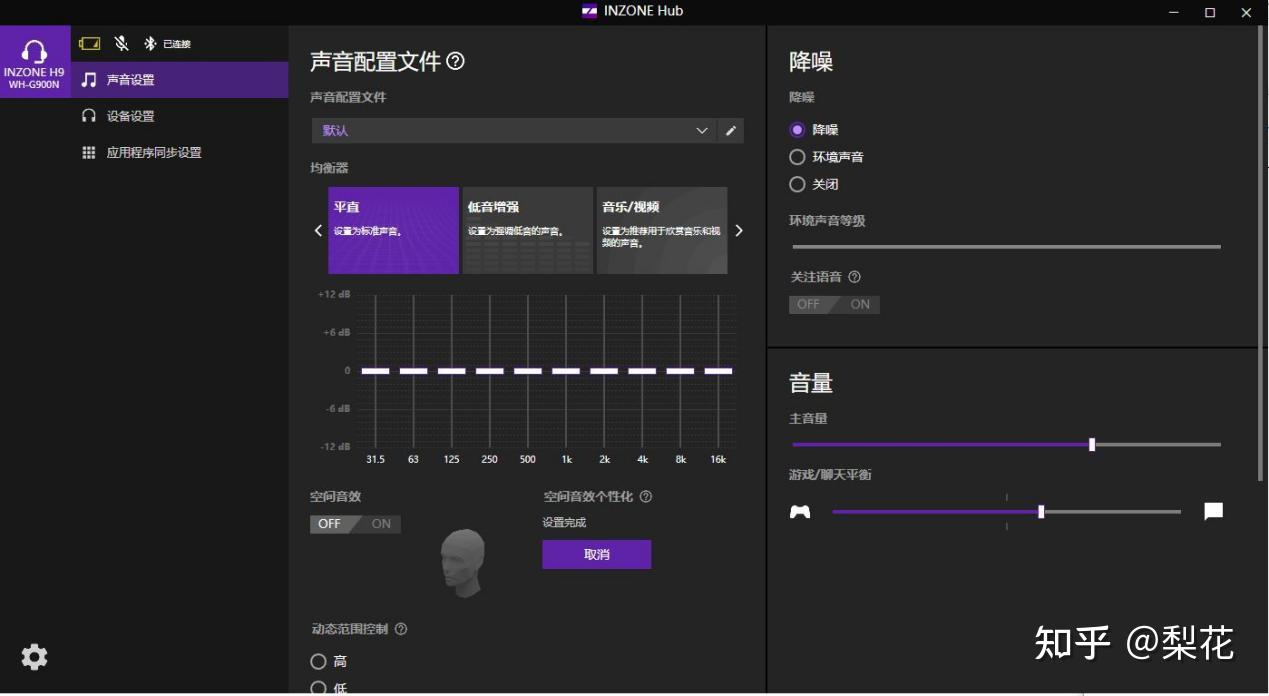
Task: Click the 1k equalizer band handle
Action: (566, 371)
